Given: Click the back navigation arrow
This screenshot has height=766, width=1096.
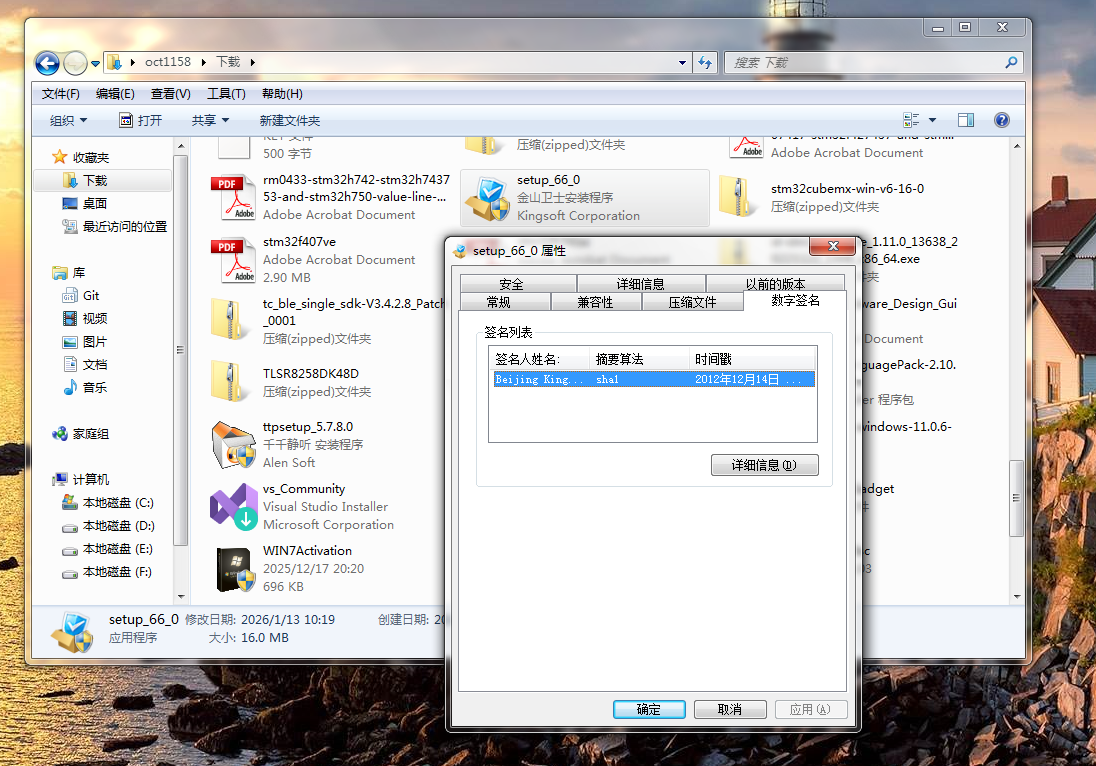Looking at the screenshot, I should point(47,63).
